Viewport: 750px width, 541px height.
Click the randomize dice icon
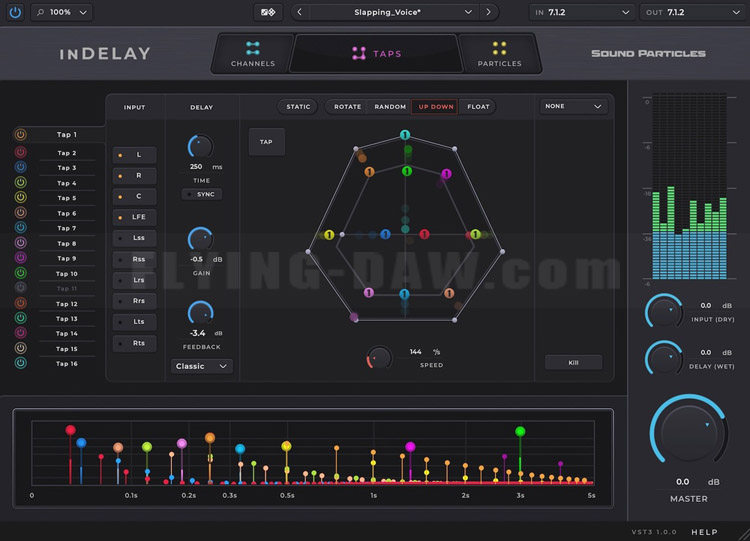268,12
